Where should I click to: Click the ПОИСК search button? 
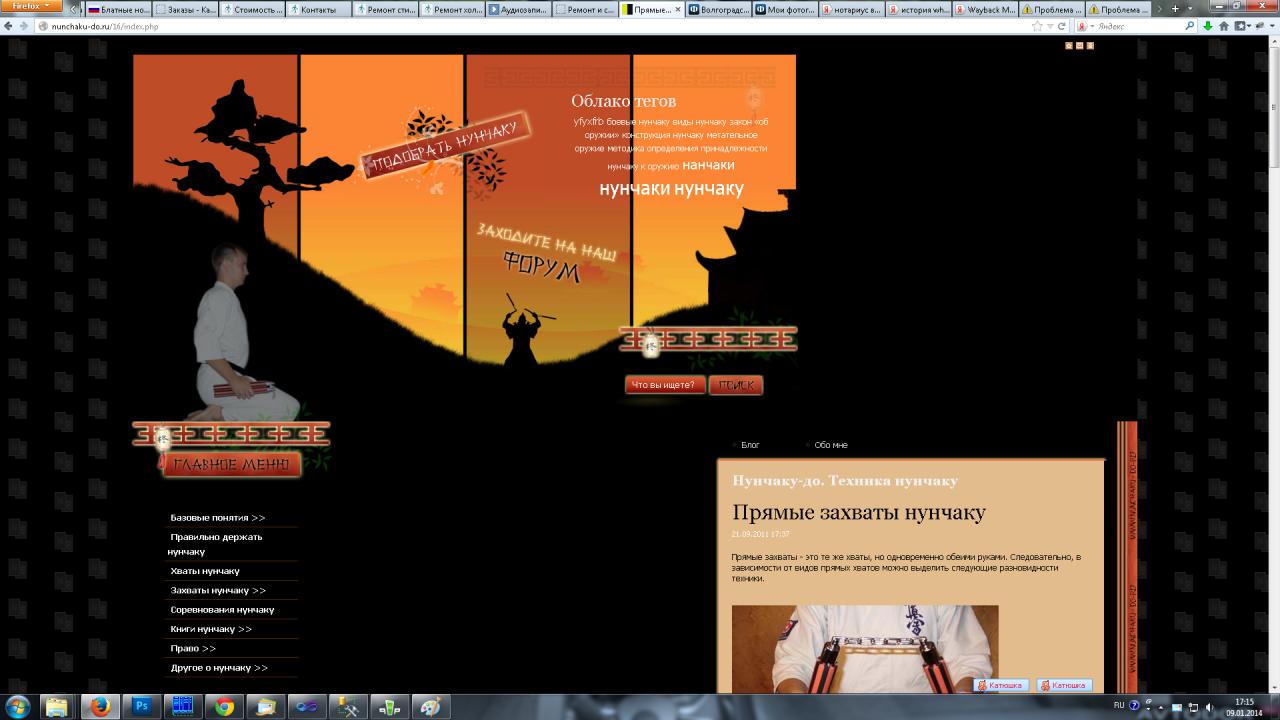pos(736,385)
